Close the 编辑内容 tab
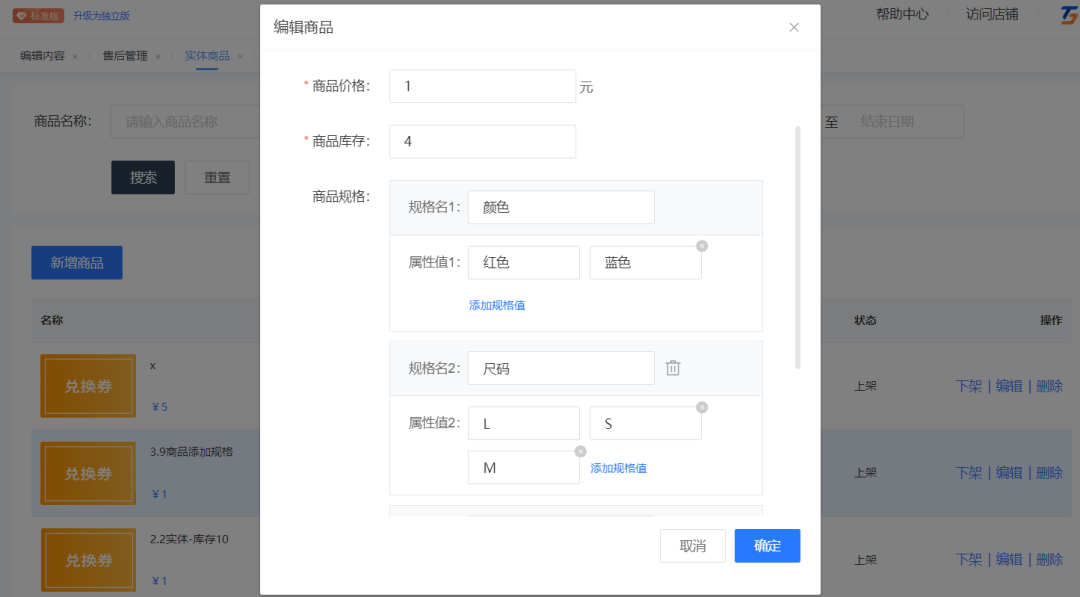Image resolution: width=1080 pixels, height=597 pixels. coord(75,56)
